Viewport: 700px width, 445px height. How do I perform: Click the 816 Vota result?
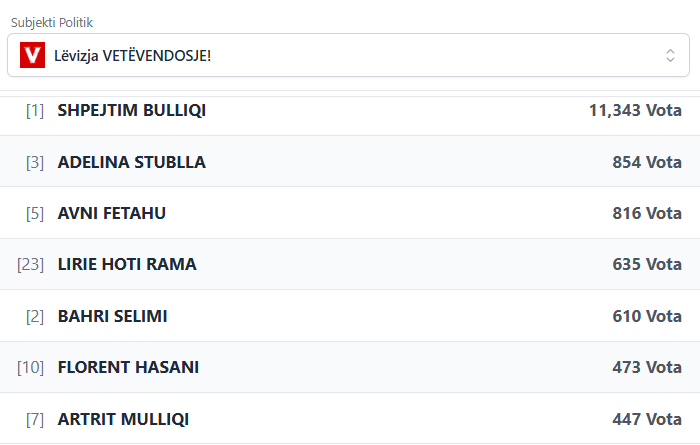(x=647, y=213)
